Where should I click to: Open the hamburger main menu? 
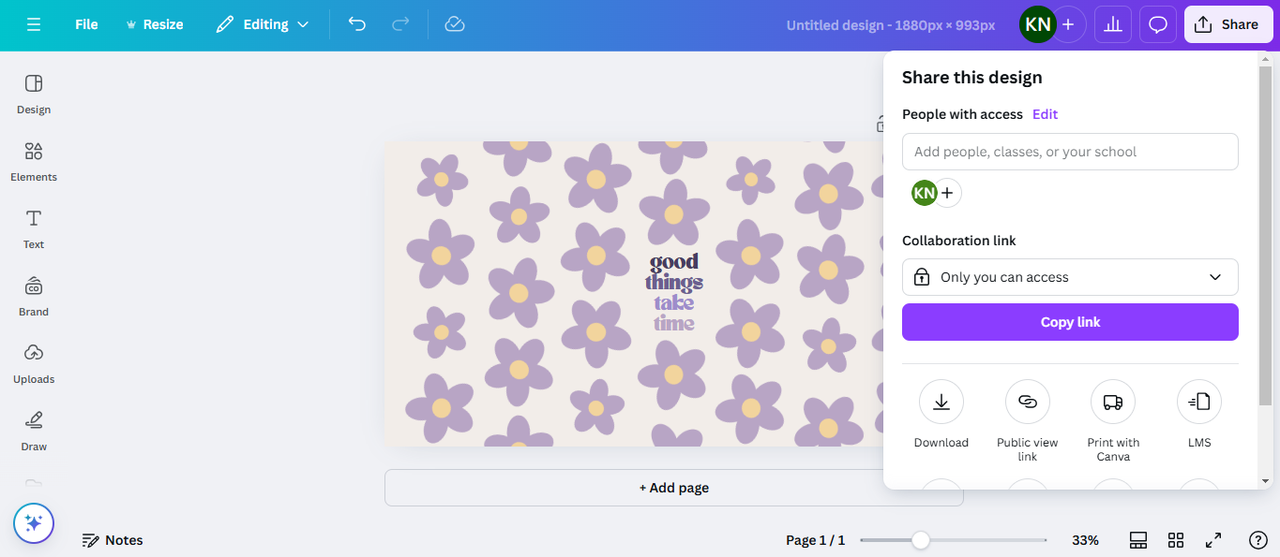click(34, 24)
